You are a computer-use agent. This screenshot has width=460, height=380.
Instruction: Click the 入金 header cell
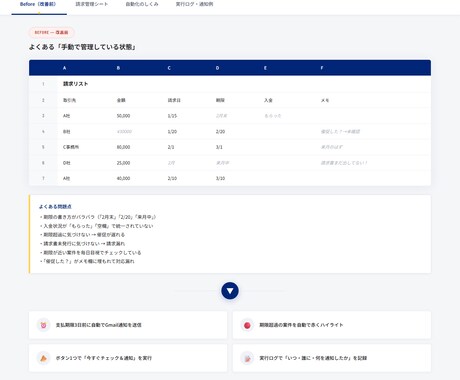(x=268, y=100)
